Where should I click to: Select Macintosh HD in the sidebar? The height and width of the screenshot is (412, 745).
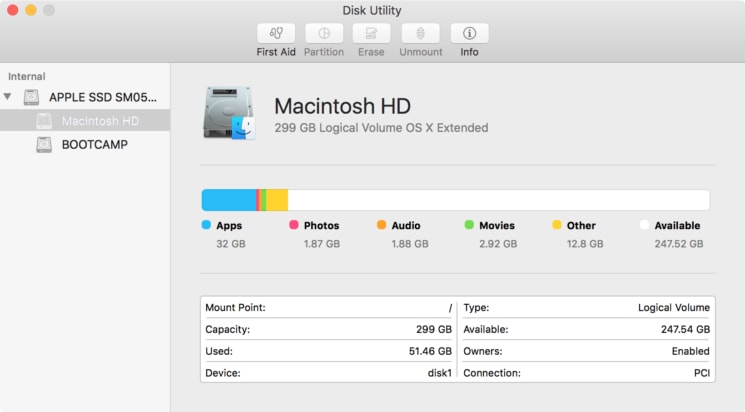point(100,121)
